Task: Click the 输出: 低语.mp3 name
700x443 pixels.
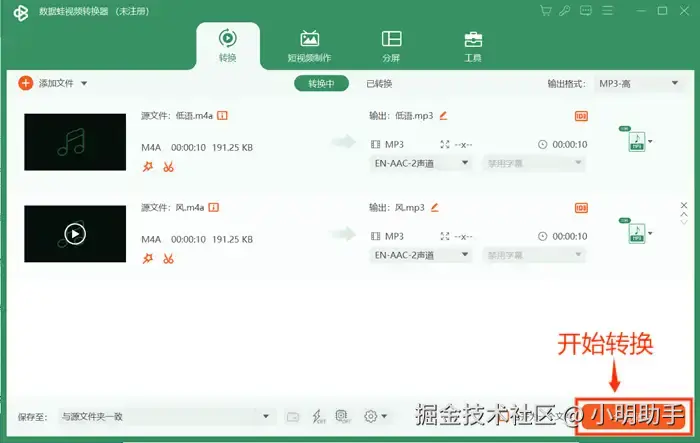Action: tap(401, 116)
